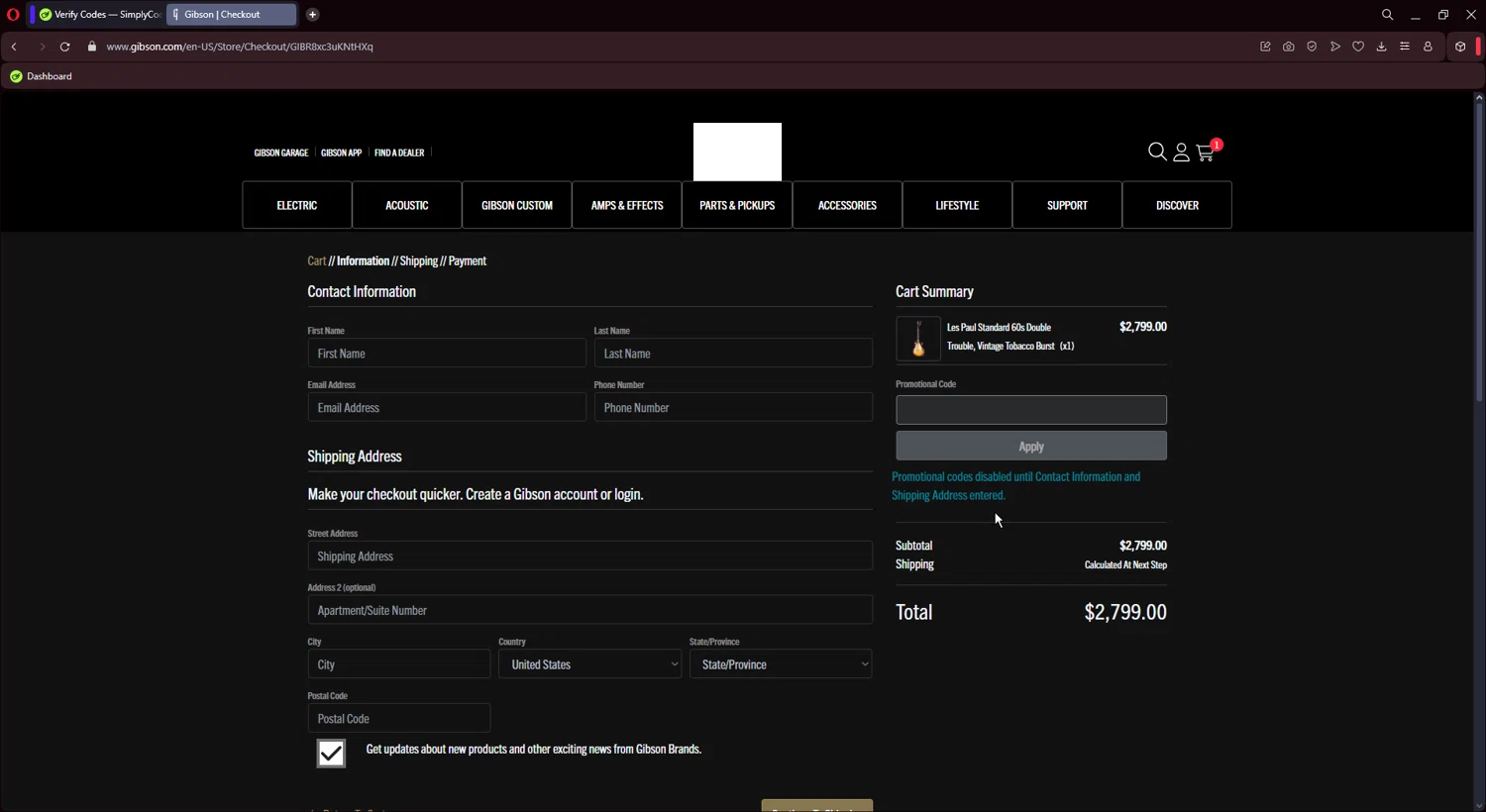The height and width of the screenshot is (812, 1486).
Task: Open the Discover menu
Action: [x=1177, y=205]
